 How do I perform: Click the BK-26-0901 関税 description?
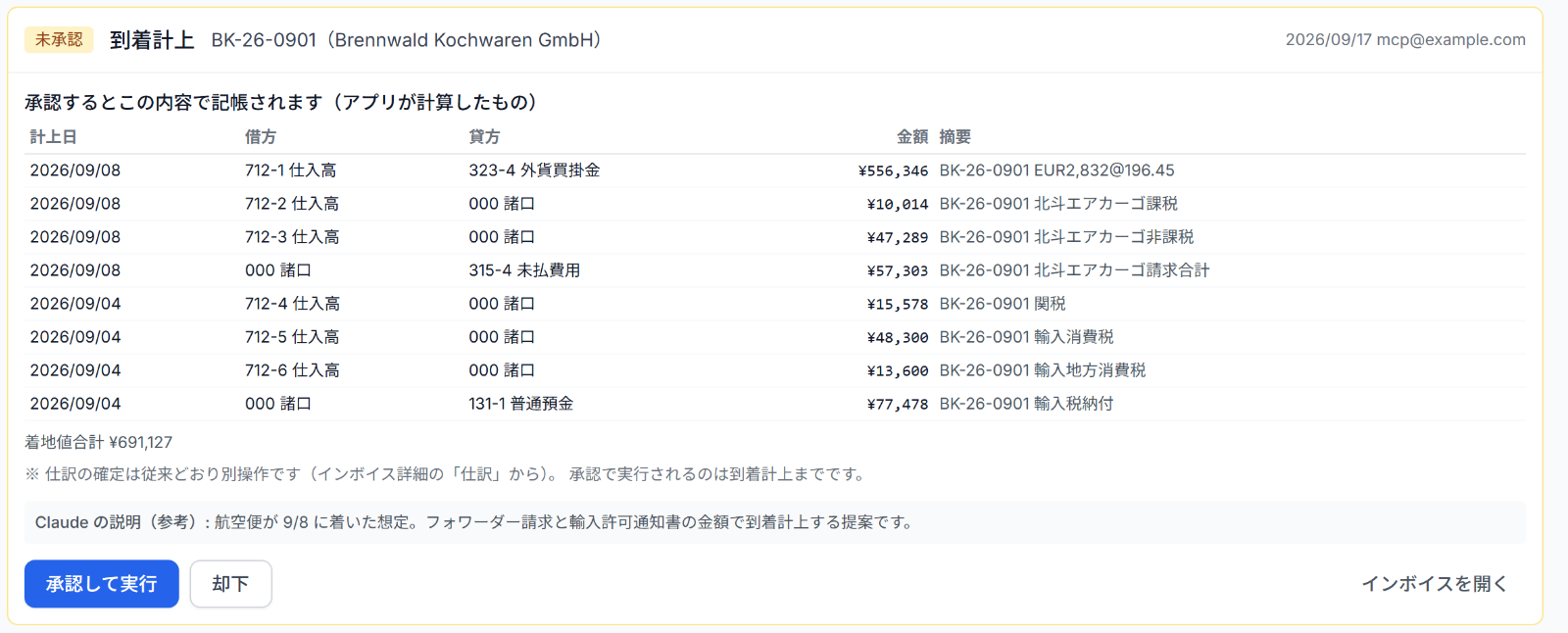coord(1003,304)
